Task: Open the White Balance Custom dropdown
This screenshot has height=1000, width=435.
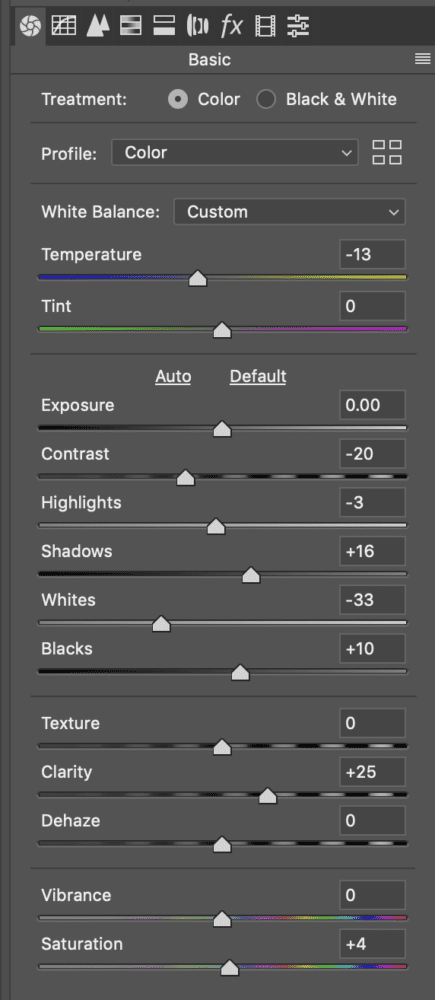Action: 290,212
